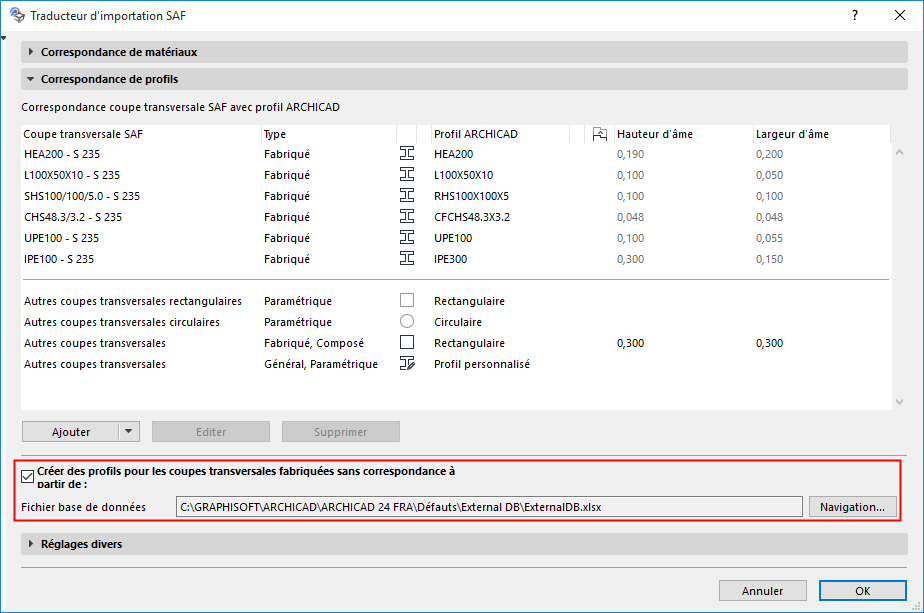Click the profile icon in the CHS48.3/3.2 row
The height and width of the screenshot is (613, 924).
pos(407,216)
